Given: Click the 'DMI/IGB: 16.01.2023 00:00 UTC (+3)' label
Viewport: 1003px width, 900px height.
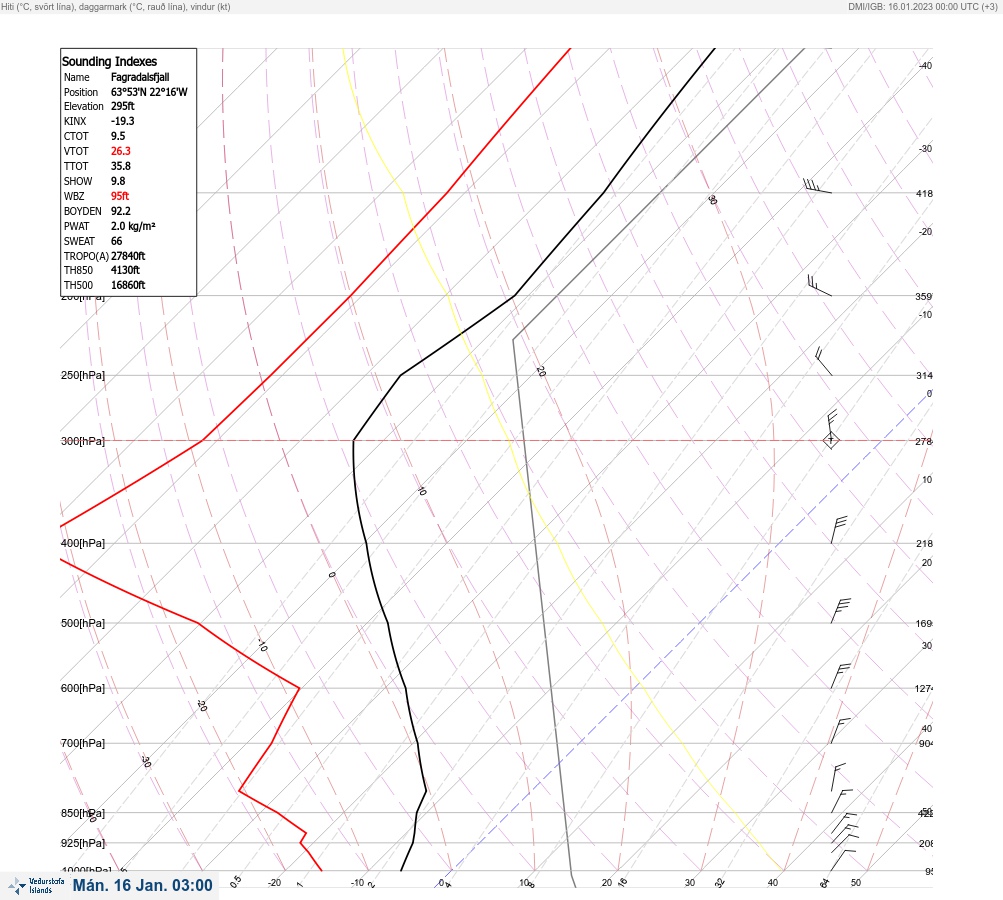Looking at the screenshot, I should click(923, 6).
